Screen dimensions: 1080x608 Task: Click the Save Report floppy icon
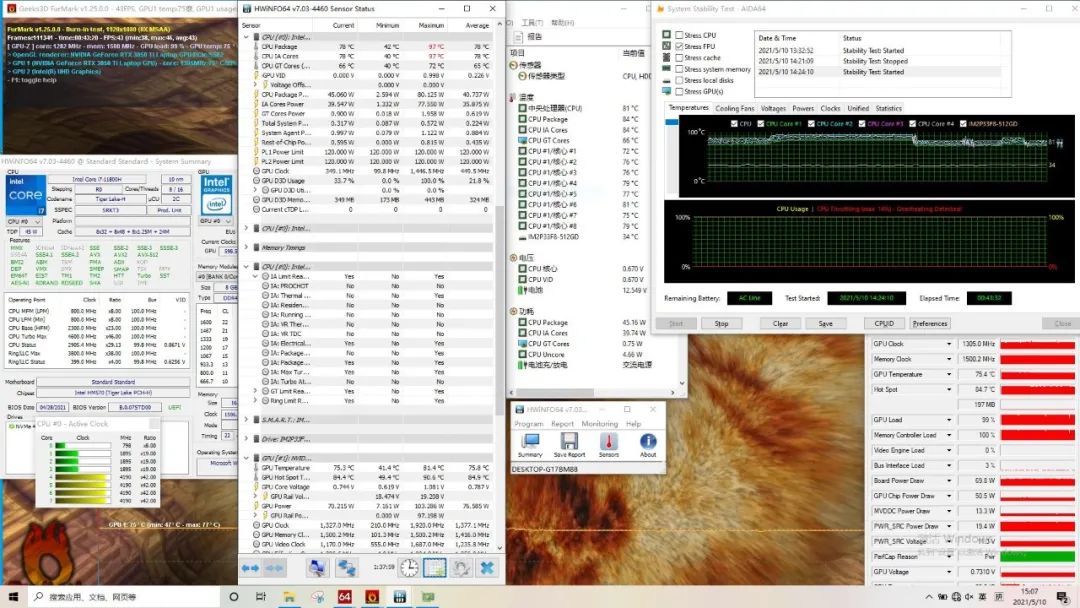569,442
